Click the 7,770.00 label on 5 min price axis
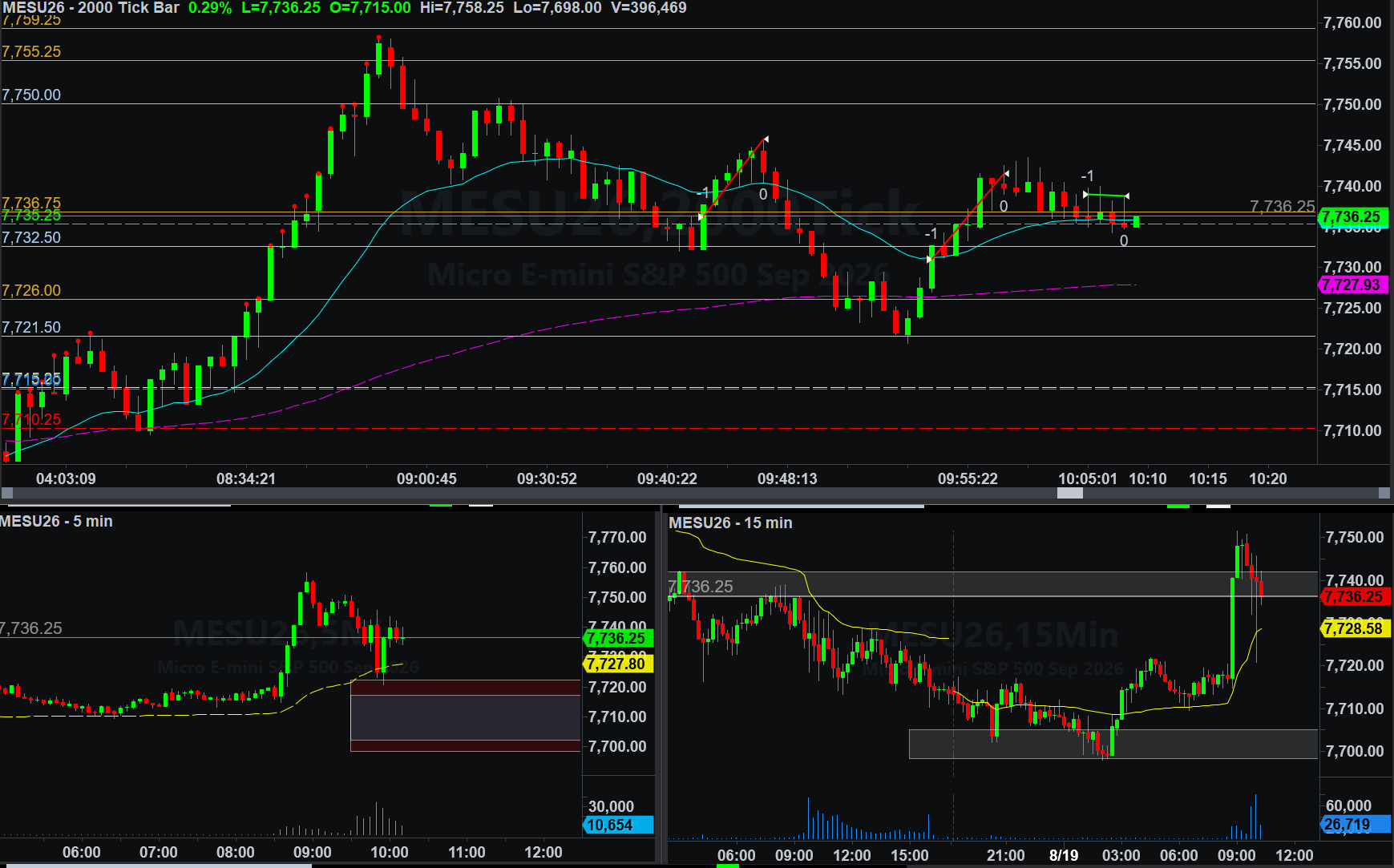1394x868 pixels. pos(616,537)
